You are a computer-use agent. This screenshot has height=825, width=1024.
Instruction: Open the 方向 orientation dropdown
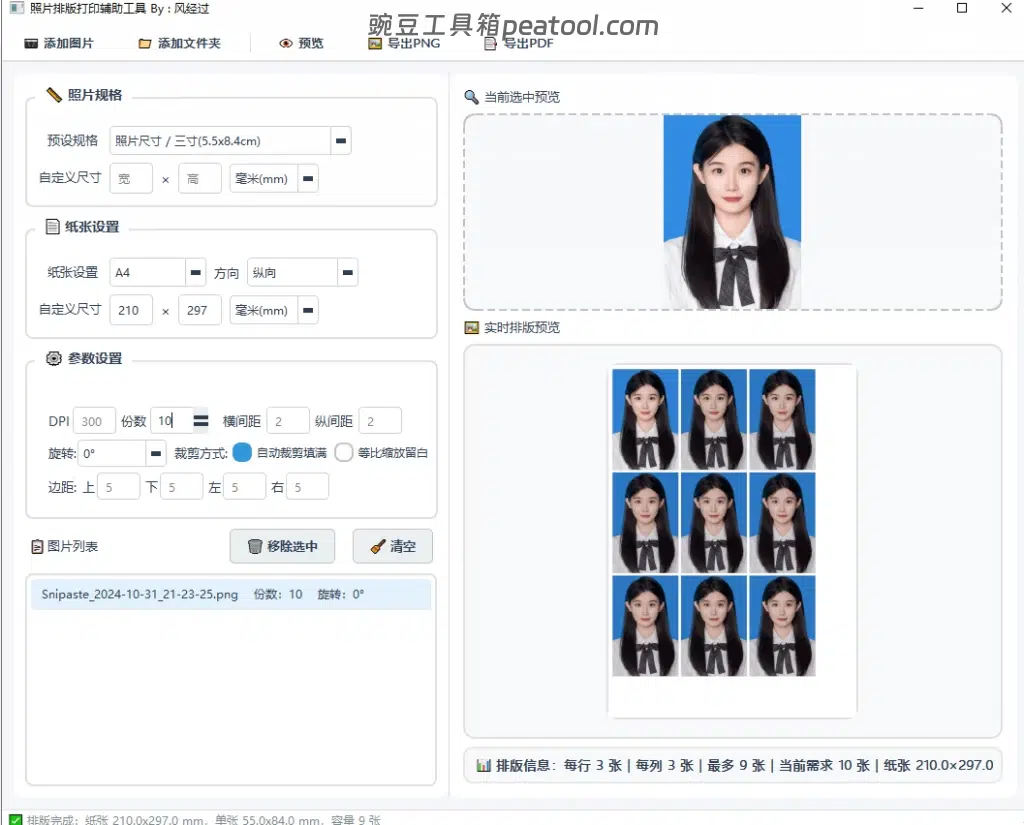347,272
